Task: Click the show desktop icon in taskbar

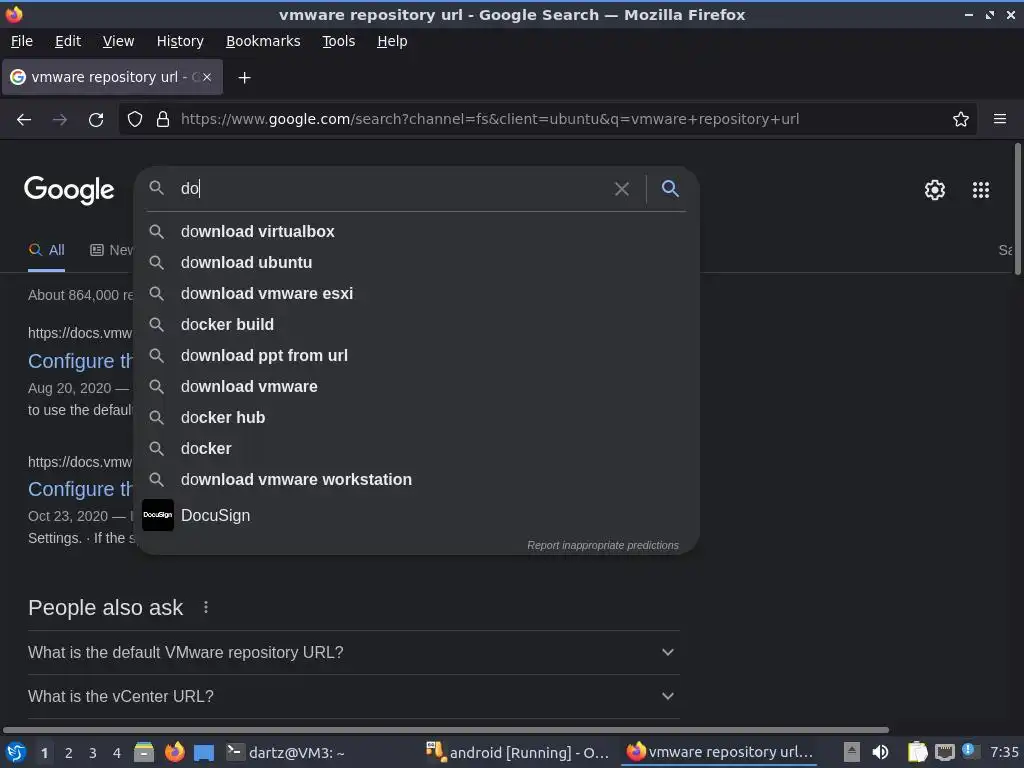Action: [204, 753]
